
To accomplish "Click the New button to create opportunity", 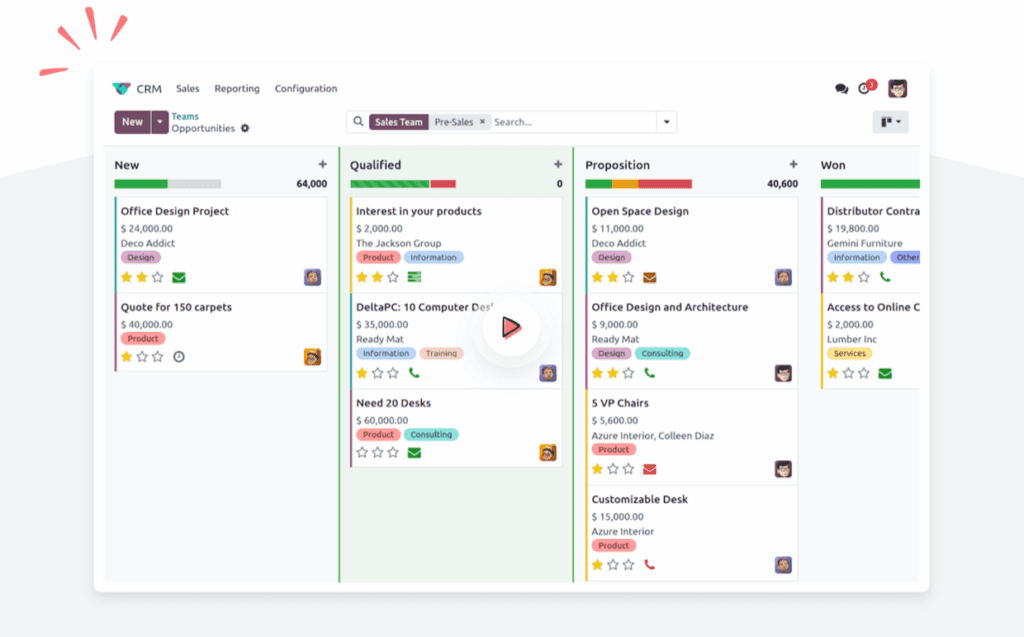I will 132,121.
